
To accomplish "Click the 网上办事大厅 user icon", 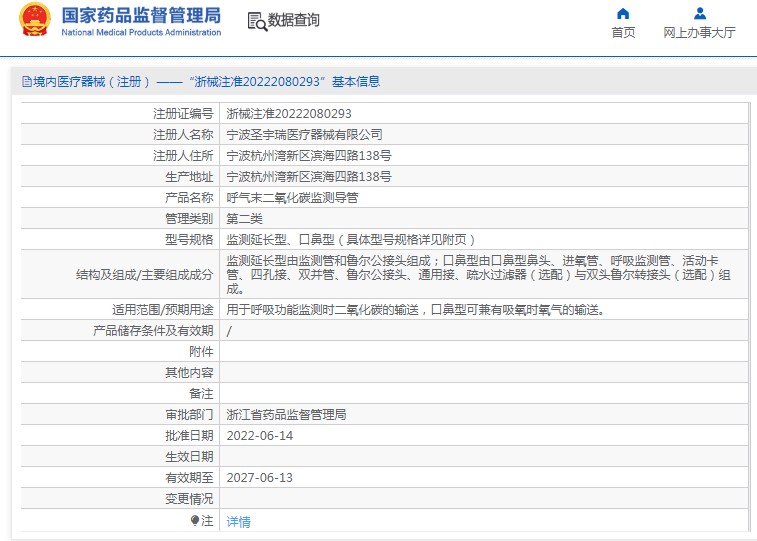I will (x=700, y=14).
